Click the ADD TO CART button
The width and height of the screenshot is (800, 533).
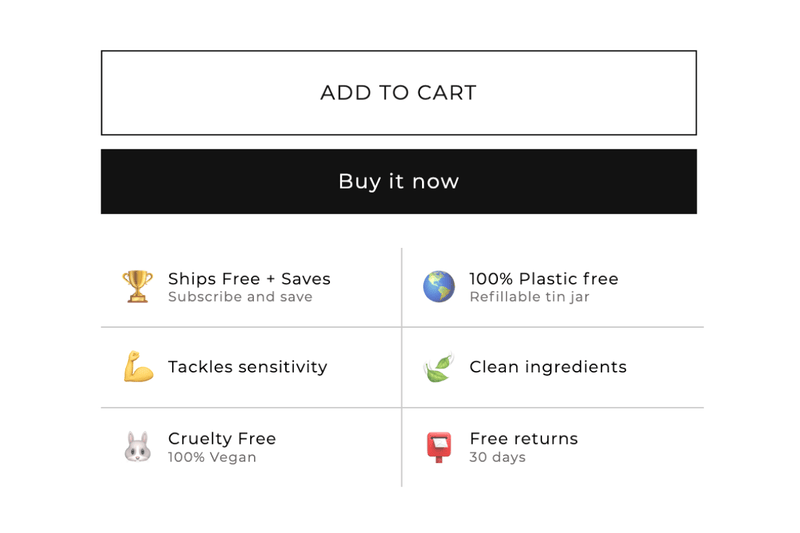pos(398,93)
